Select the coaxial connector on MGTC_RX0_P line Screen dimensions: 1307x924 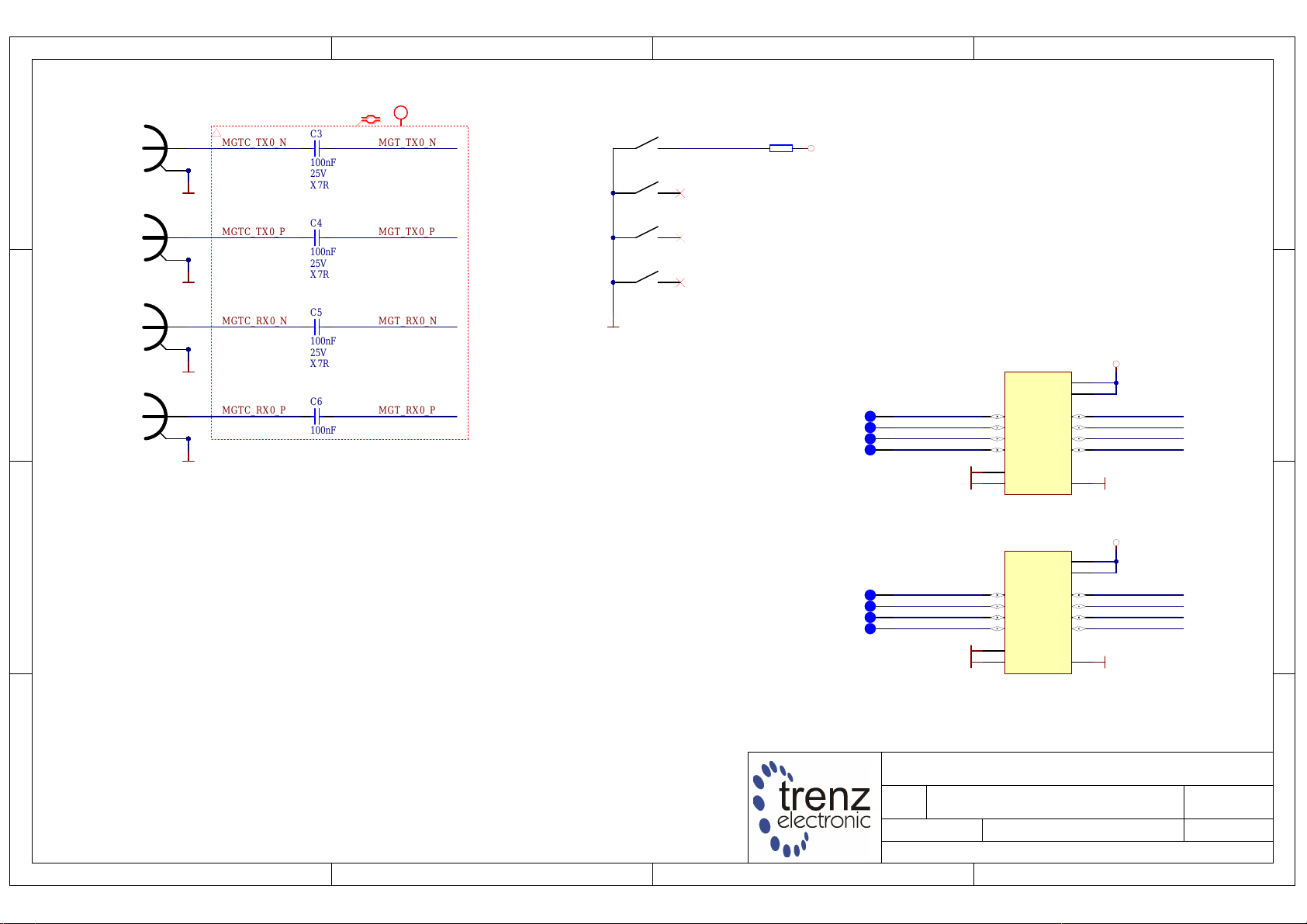pyautogui.click(x=155, y=417)
